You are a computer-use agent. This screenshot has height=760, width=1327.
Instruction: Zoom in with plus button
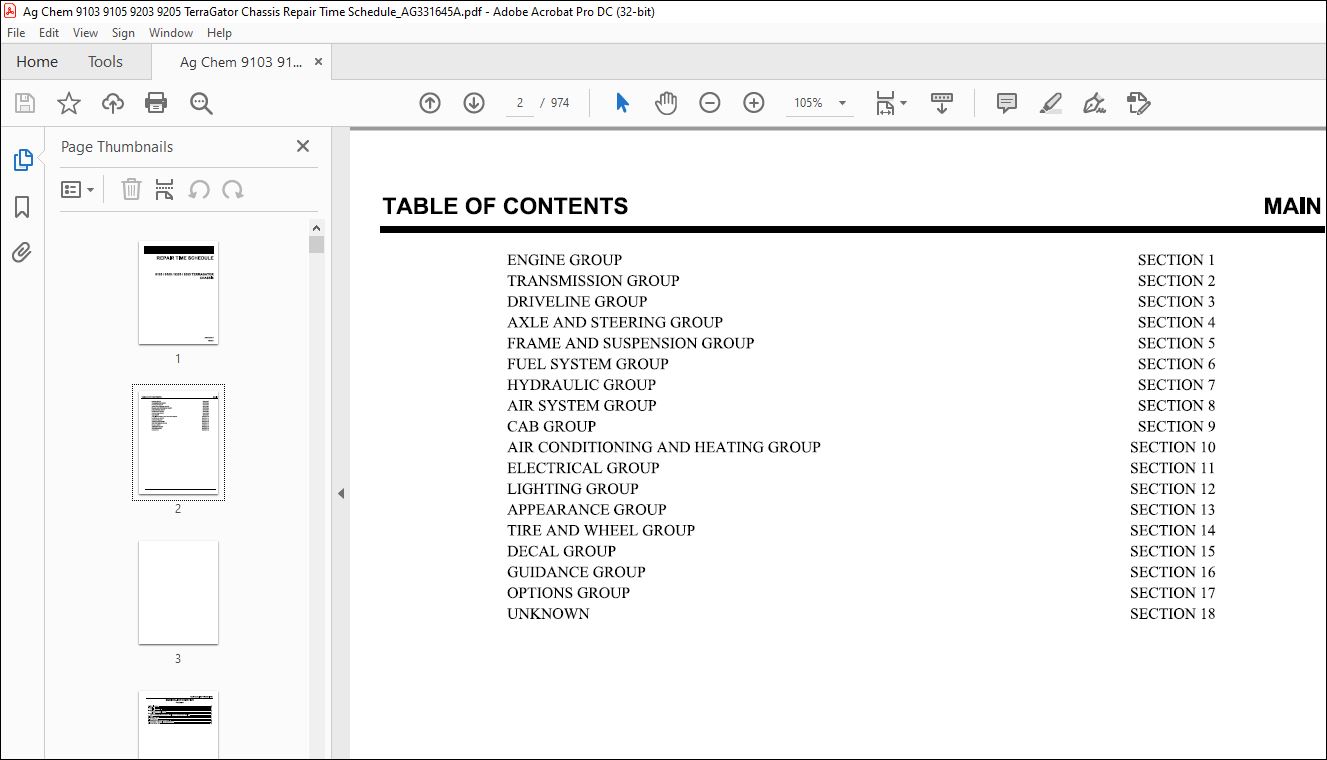(754, 103)
